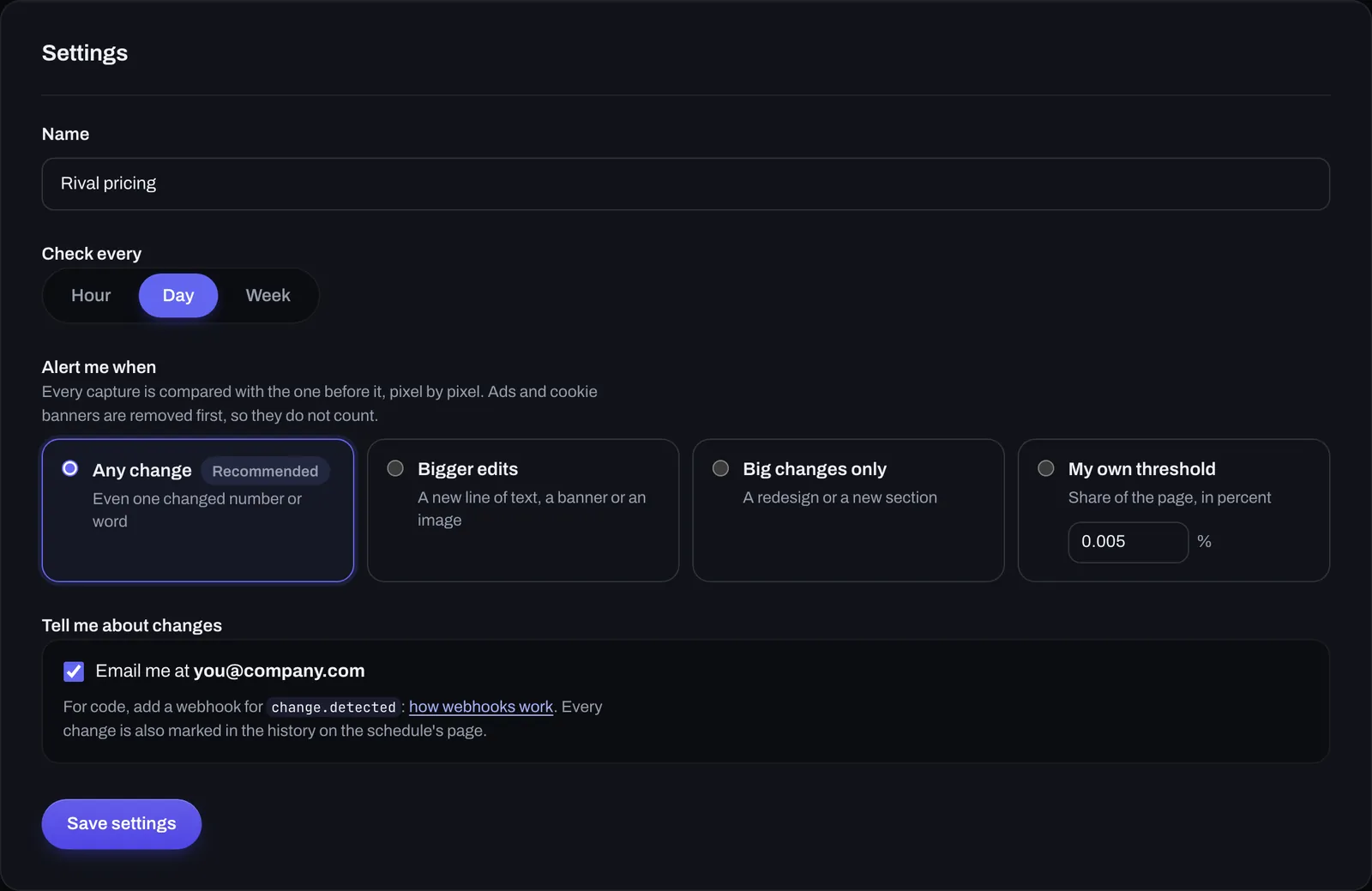Screen dimensions: 1372x891
Task: Pick the Big changes only radio option
Action: [720, 468]
